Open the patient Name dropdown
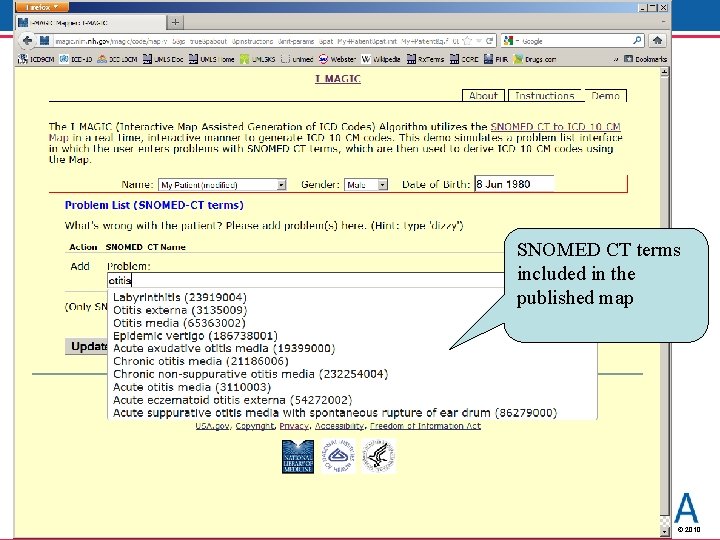The width and height of the screenshot is (720, 540). point(223,185)
